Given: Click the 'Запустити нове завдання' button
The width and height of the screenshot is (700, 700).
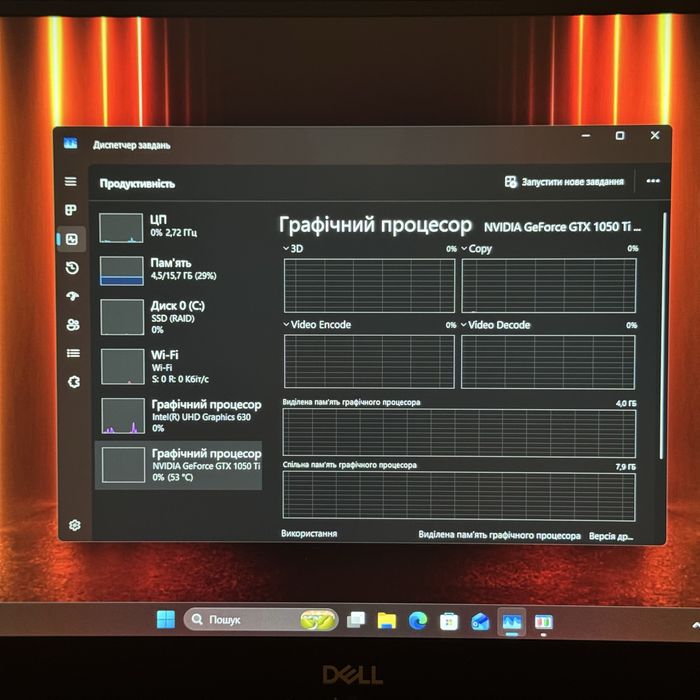Looking at the screenshot, I should coord(564,182).
